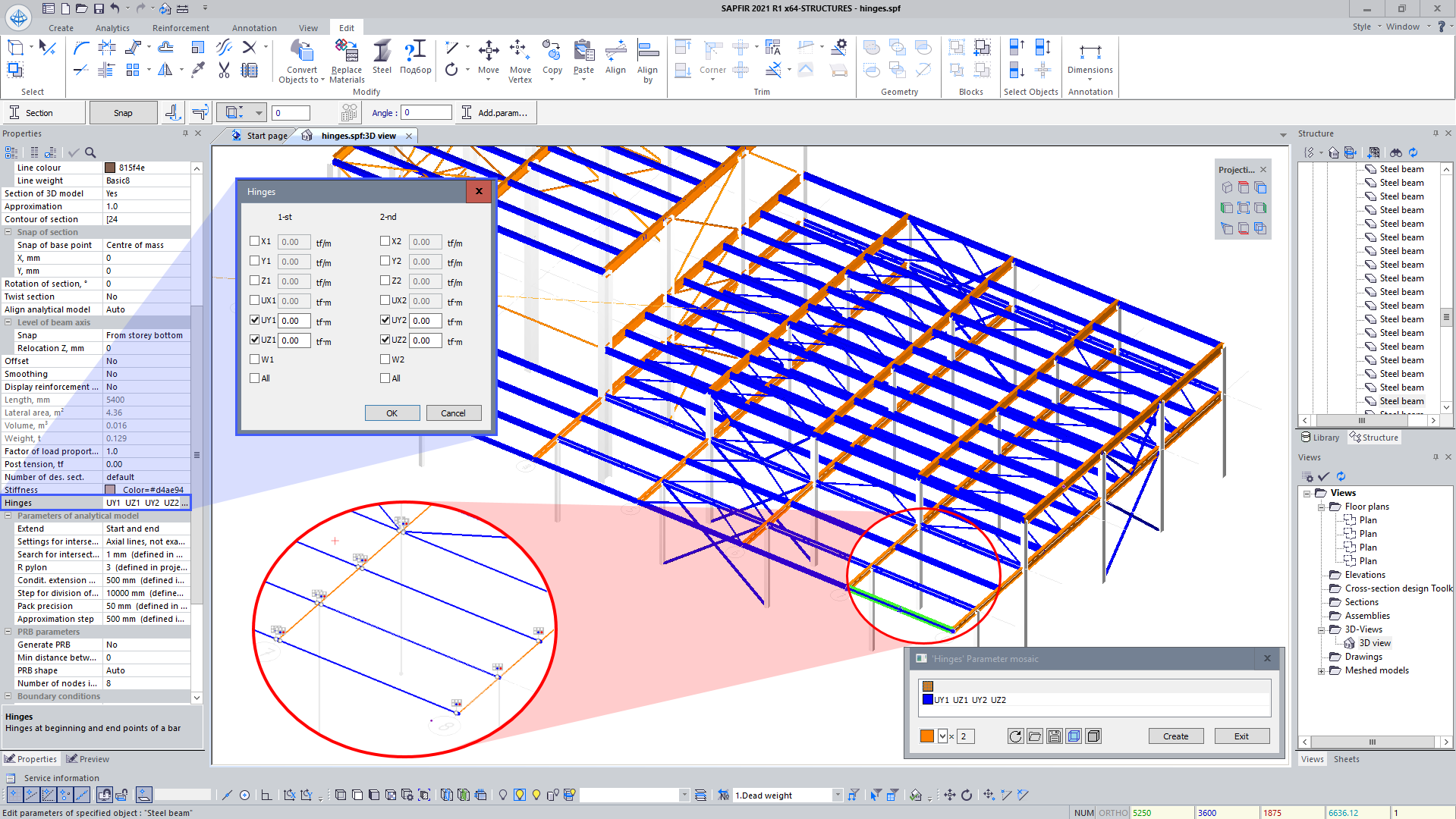Click the Paste icon in ribbon
This screenshot has width=1456, height=819.
point(583,52)
